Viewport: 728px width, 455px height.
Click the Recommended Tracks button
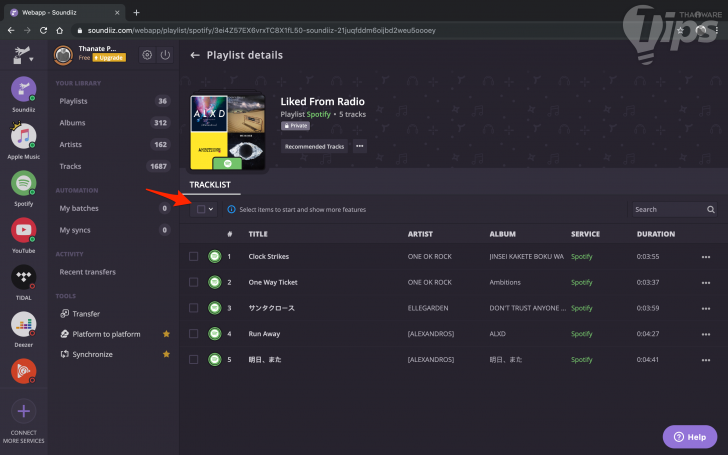(314, 146)
